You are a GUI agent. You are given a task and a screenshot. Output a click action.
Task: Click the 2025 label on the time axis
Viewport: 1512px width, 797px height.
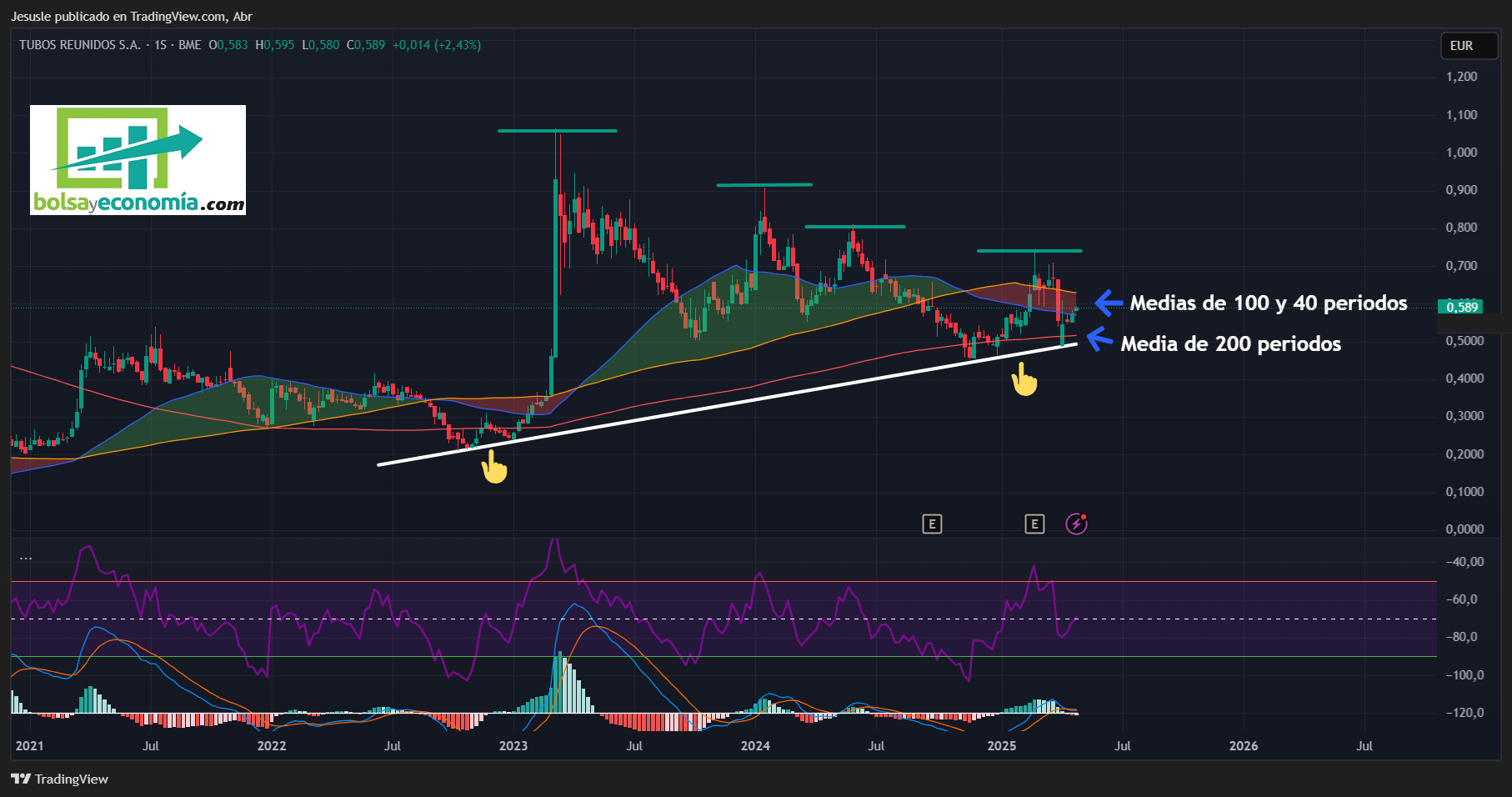(1002, 745)
